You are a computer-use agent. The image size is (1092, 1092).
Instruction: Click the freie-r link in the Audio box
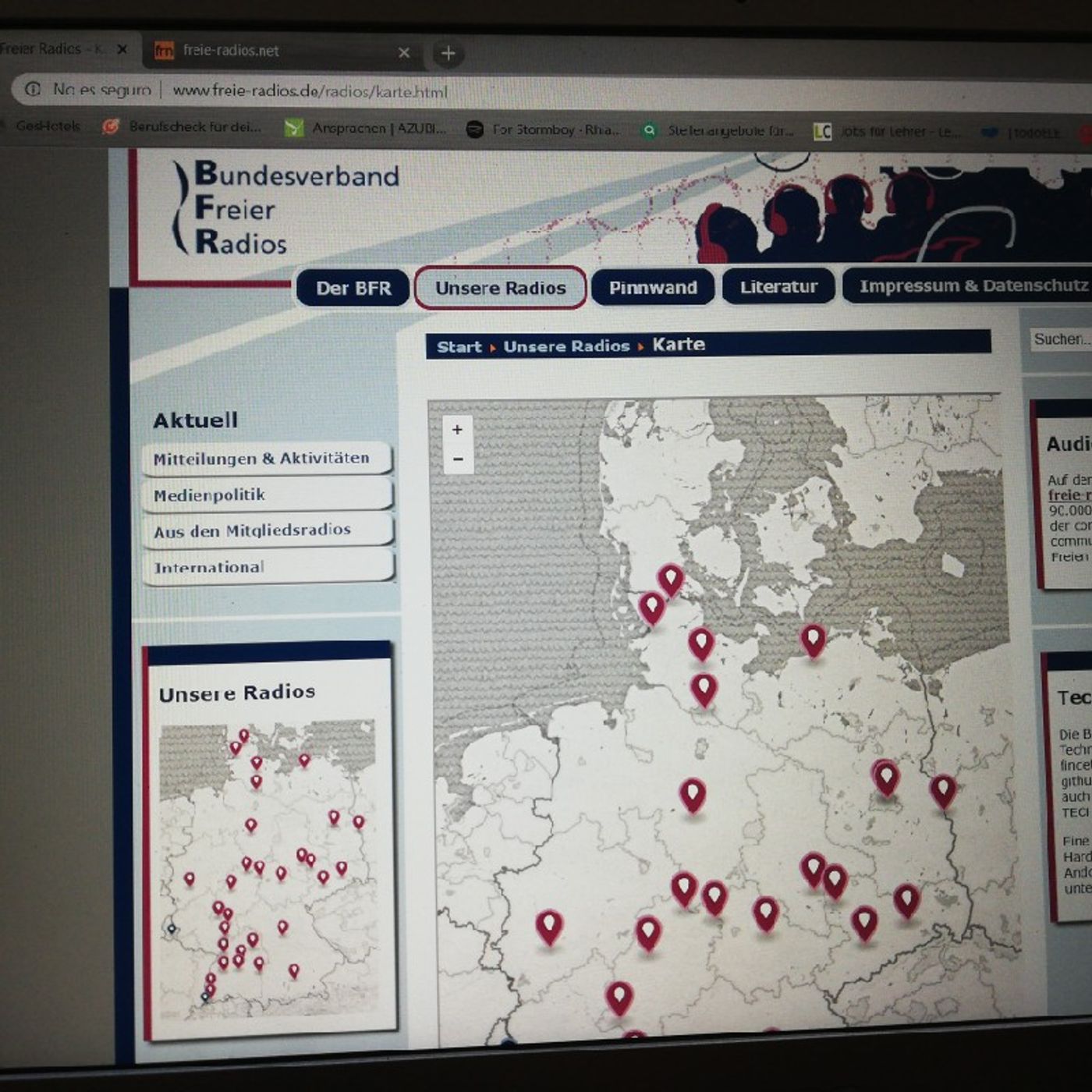pos(1070,495)
